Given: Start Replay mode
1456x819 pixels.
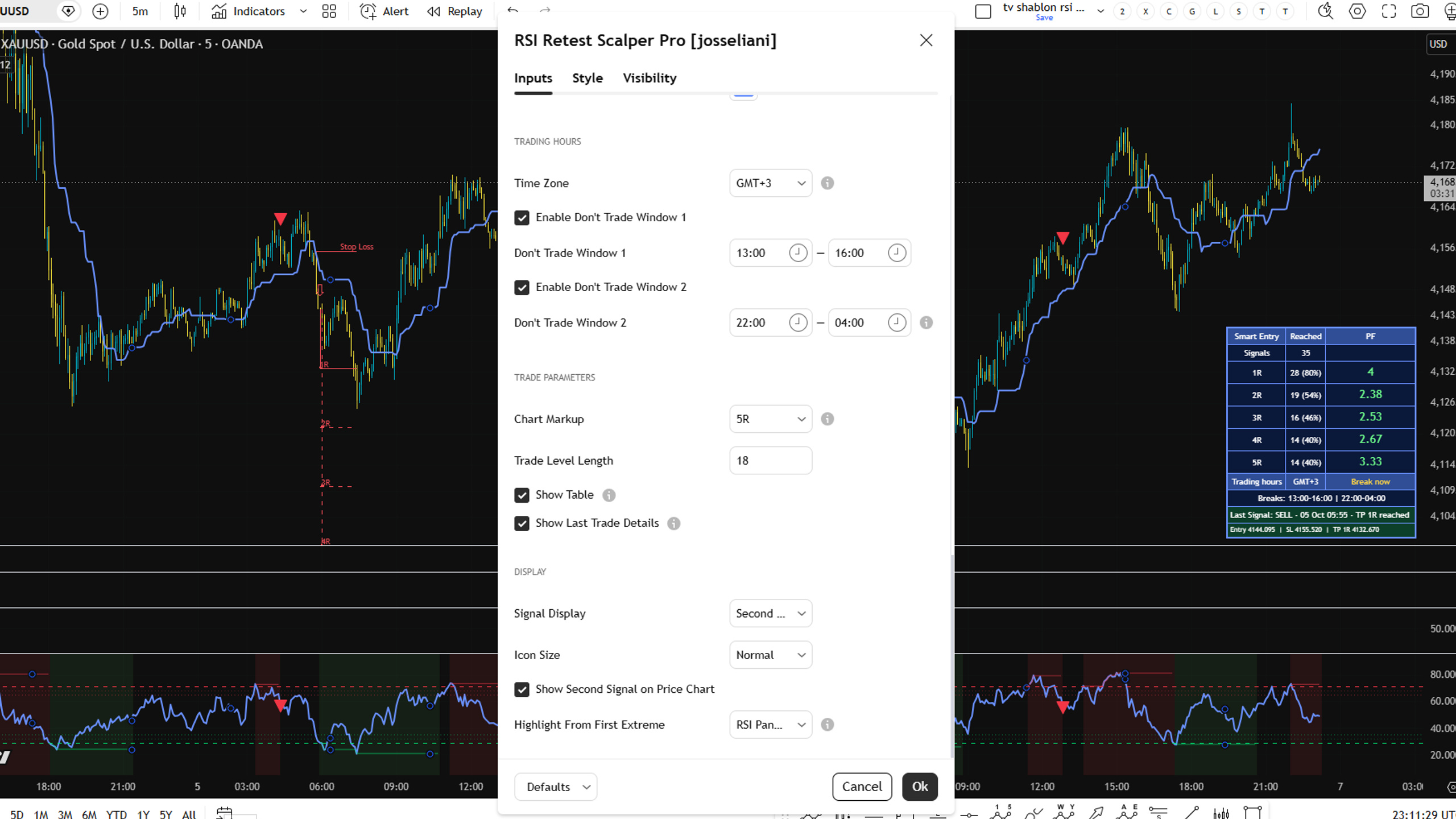Looking at the screenshot, I should point(454,11).
